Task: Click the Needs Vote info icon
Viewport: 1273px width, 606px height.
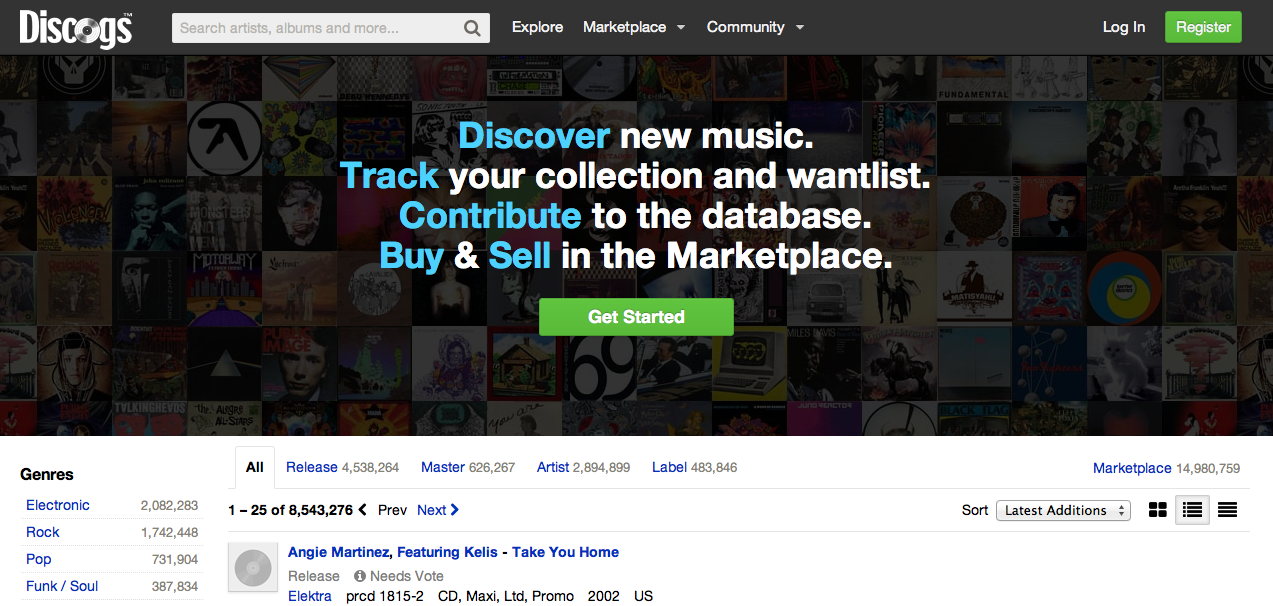Action: [360, 576]
